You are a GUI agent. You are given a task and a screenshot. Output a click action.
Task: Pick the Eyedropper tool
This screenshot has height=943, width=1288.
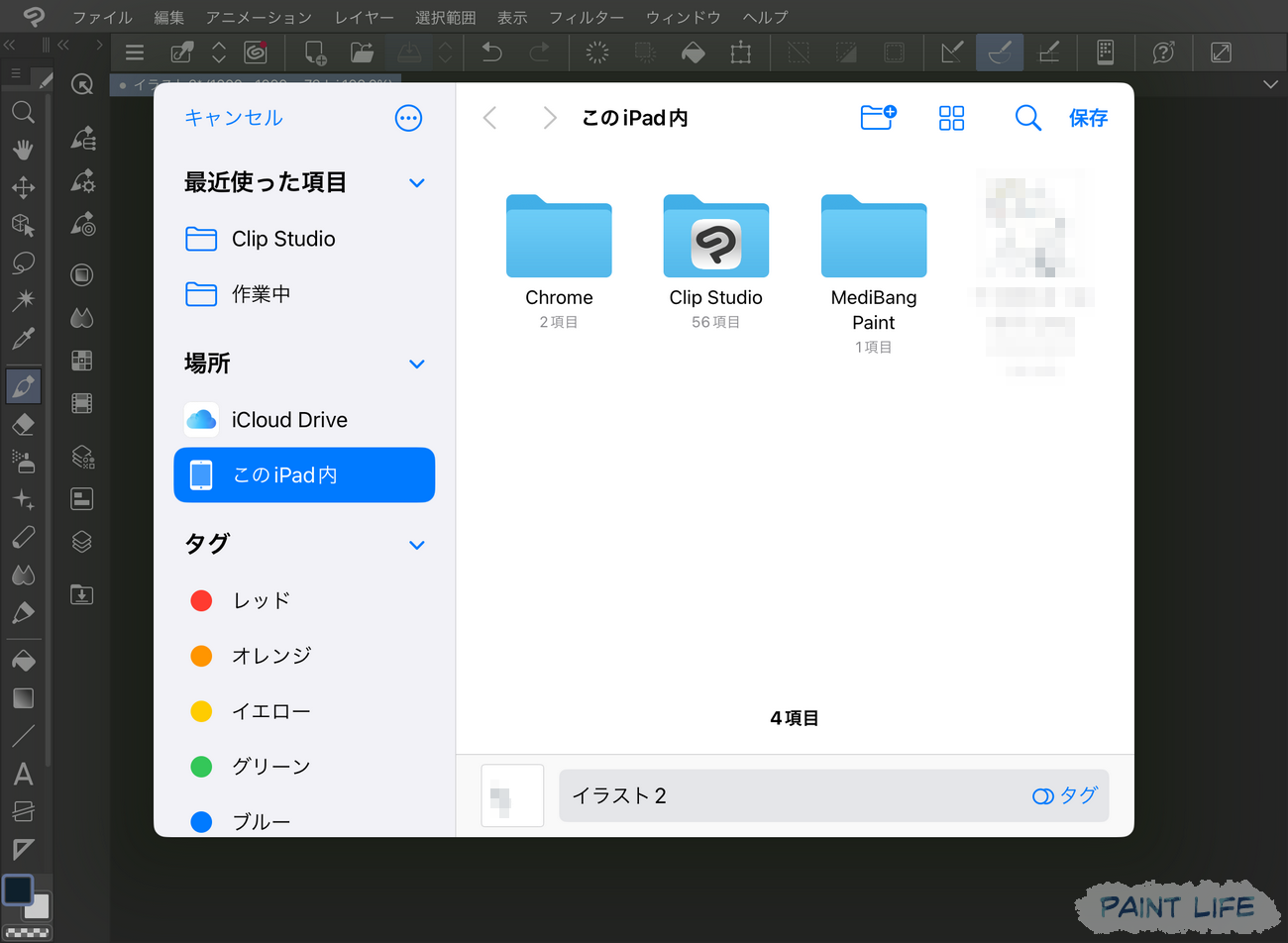[24, 339]
